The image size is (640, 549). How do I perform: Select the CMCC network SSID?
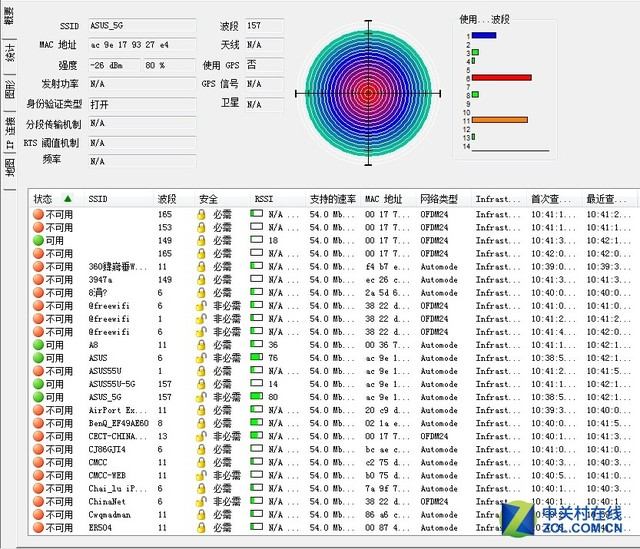click(x=98, y=462)
